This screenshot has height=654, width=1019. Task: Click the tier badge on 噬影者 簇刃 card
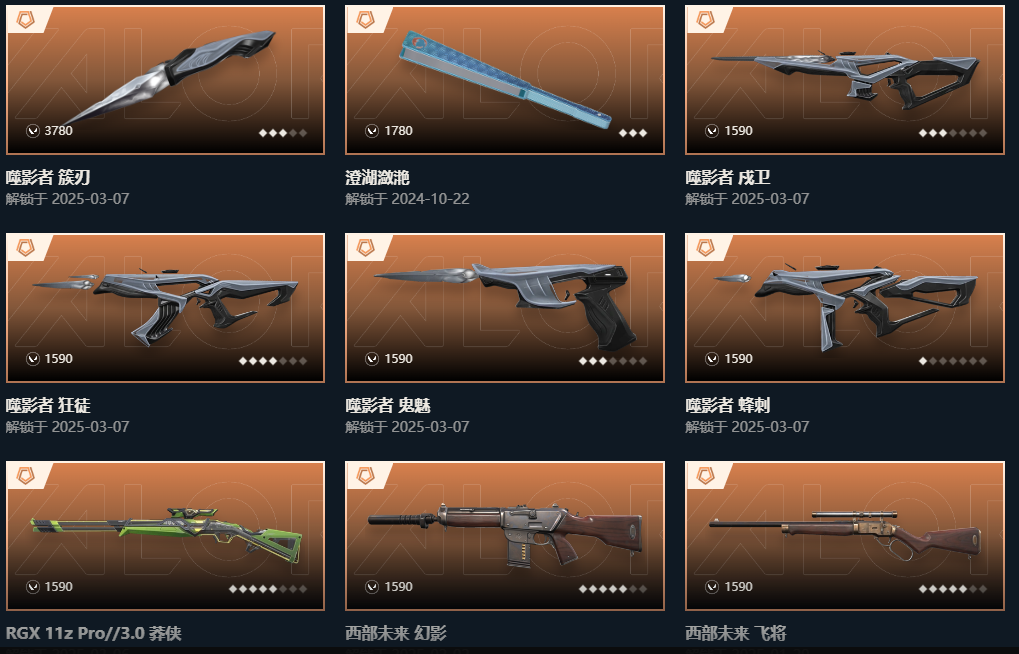pyautogui.click(x=25, y=20)
